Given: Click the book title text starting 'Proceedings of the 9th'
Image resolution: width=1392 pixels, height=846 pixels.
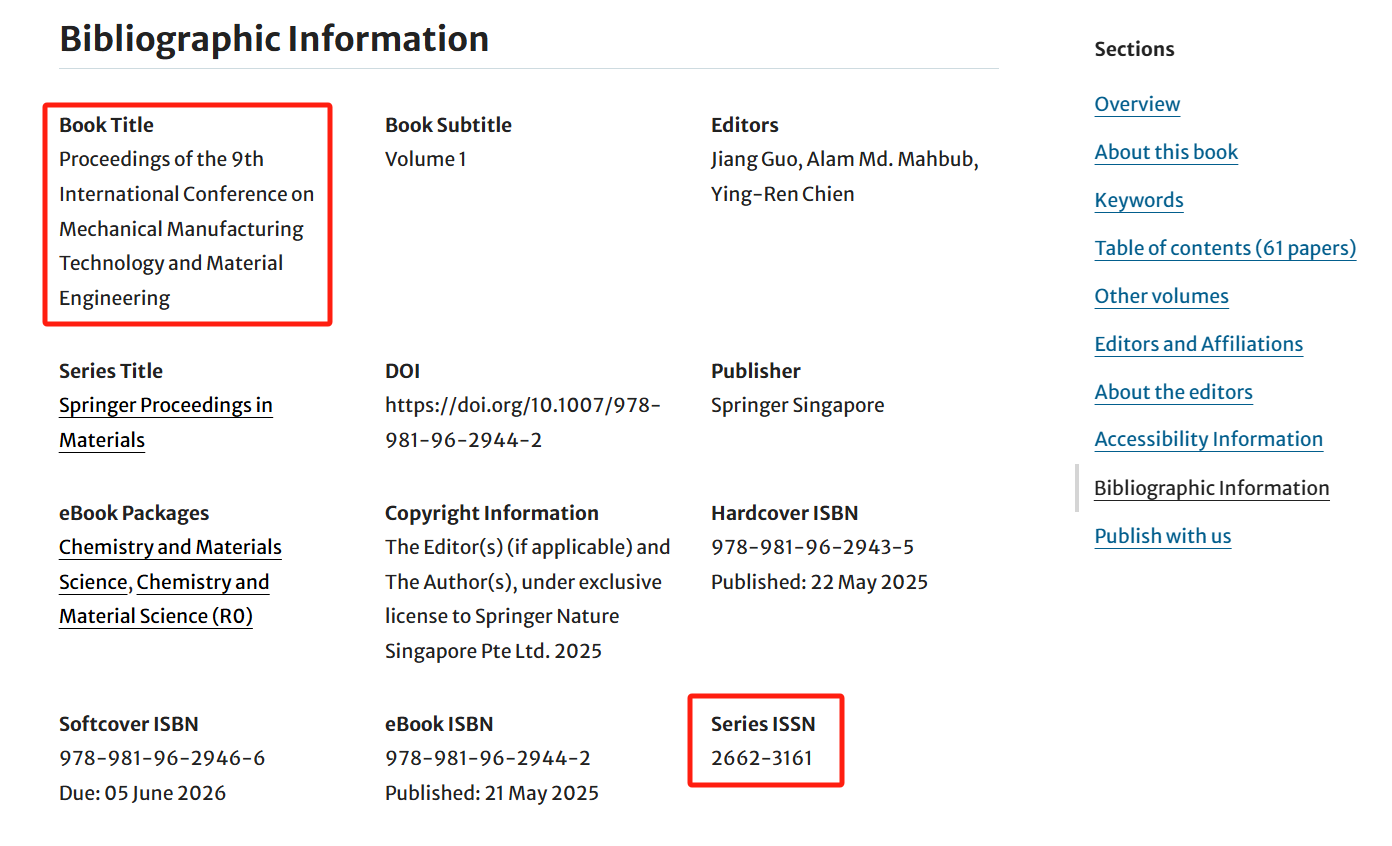Looking at the screenshot, I should click(x=187, y=228).
